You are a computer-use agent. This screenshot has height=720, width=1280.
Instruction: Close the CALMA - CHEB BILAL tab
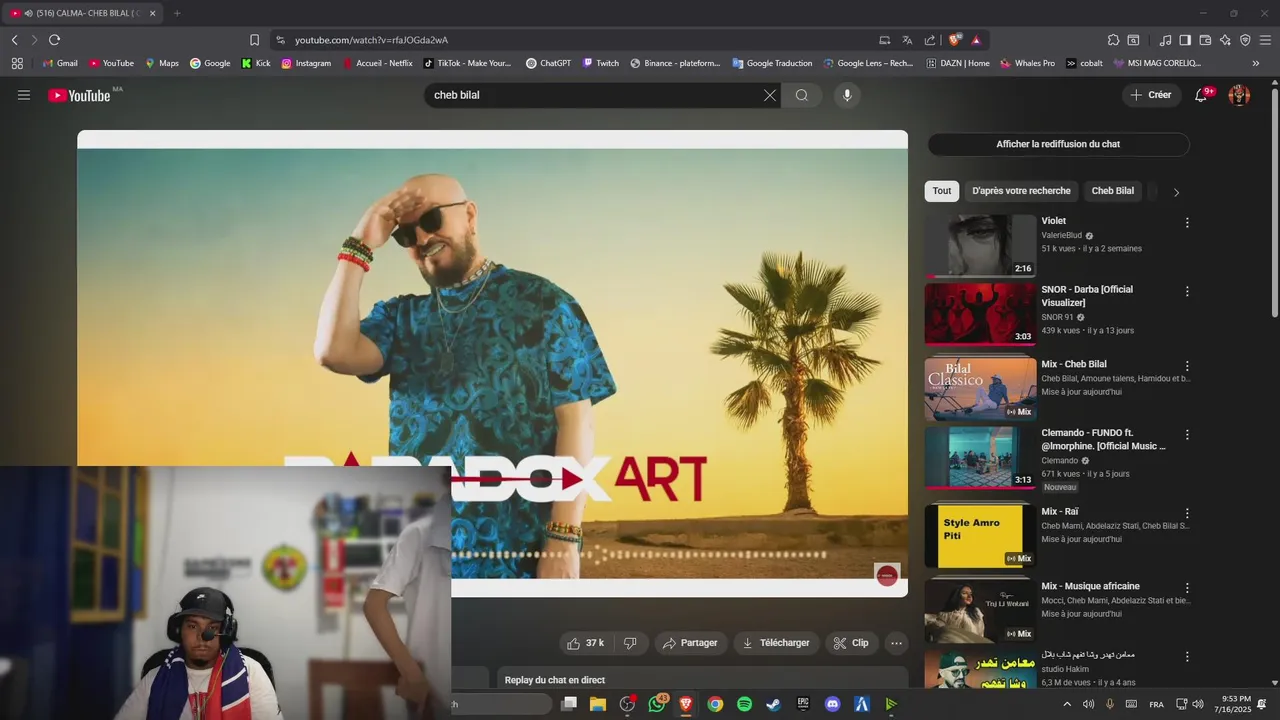[x=153, y=13]
